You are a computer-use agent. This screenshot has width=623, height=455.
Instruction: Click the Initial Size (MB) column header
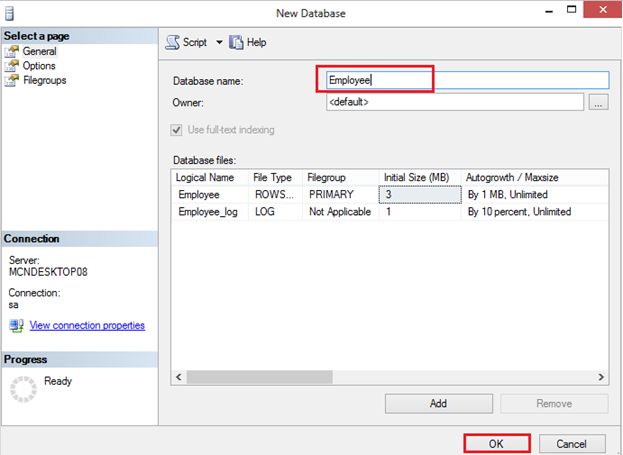click(420, 177)
